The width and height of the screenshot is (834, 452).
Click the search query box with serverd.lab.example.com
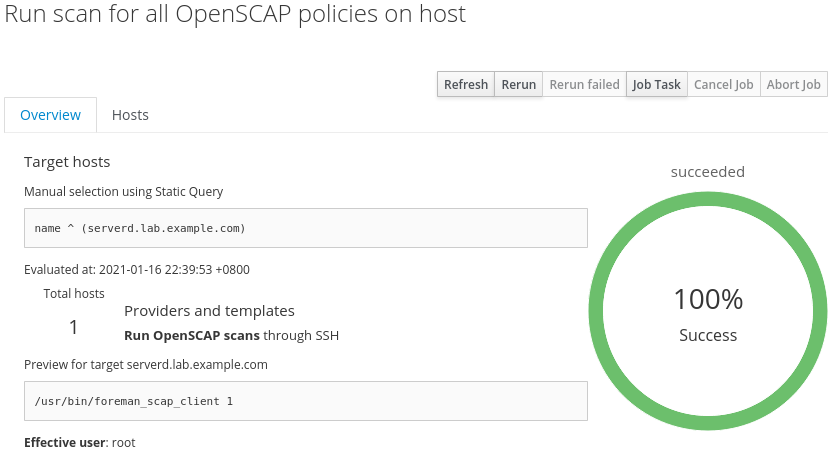click(x=305, y=228)
